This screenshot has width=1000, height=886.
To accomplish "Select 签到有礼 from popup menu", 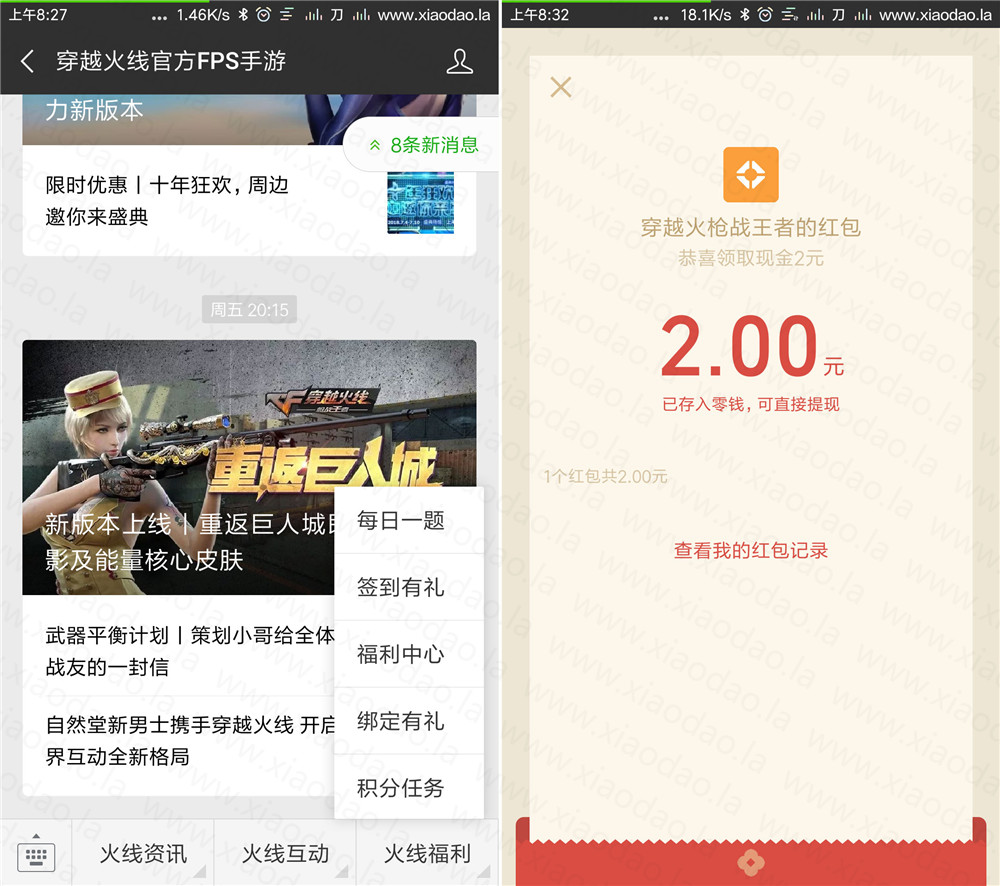I will click(409, 587).
